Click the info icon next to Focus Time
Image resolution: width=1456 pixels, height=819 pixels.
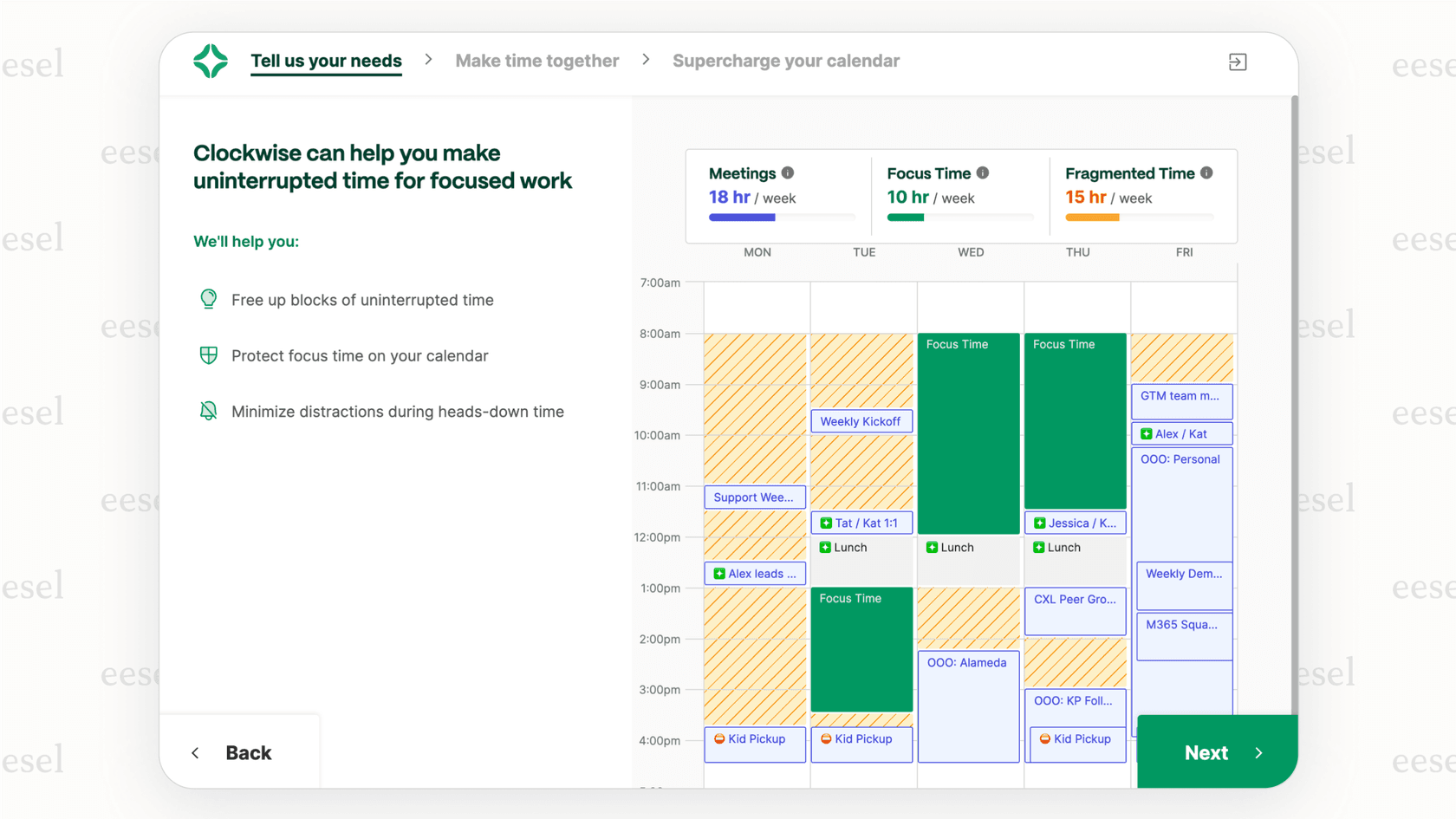(x=985, y=172)
